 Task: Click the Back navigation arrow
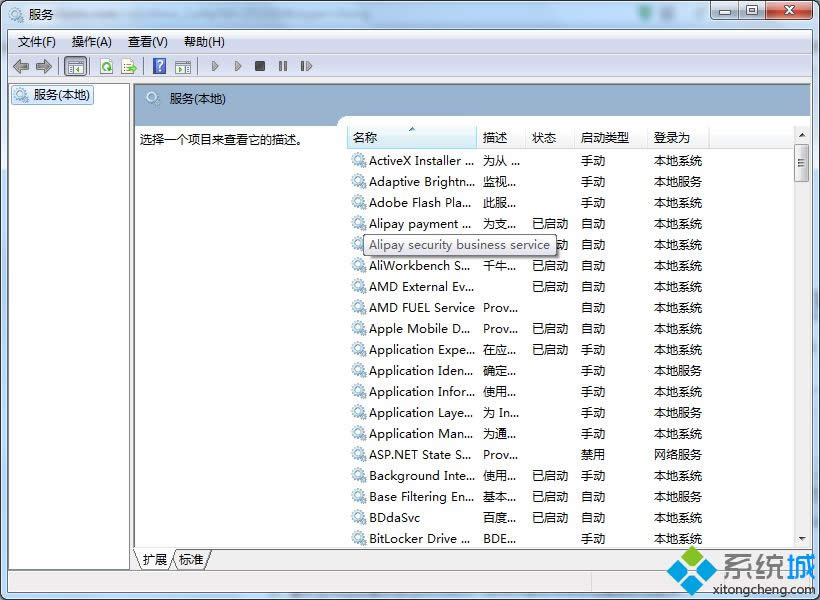click(x=21, y=66)
